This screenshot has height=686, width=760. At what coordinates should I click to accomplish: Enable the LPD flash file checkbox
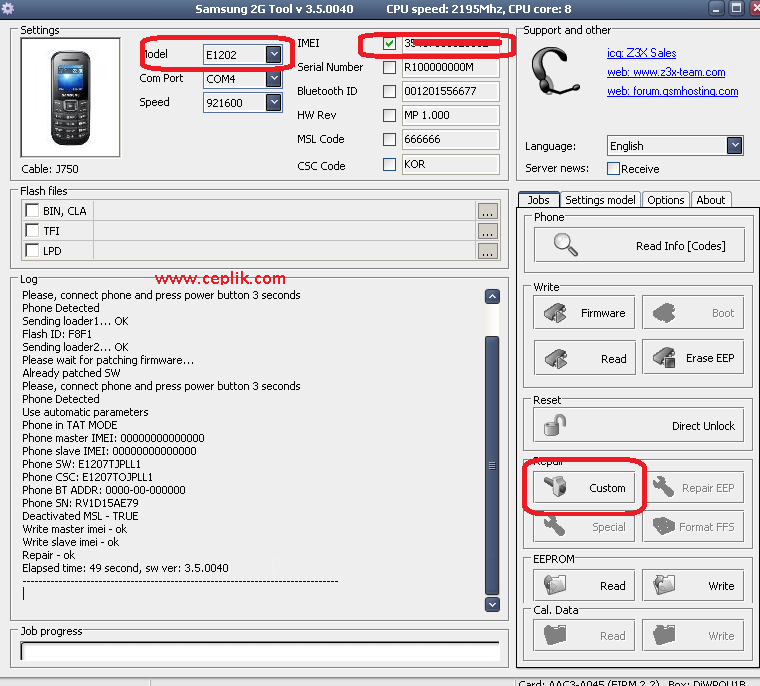tap(32, 251)
